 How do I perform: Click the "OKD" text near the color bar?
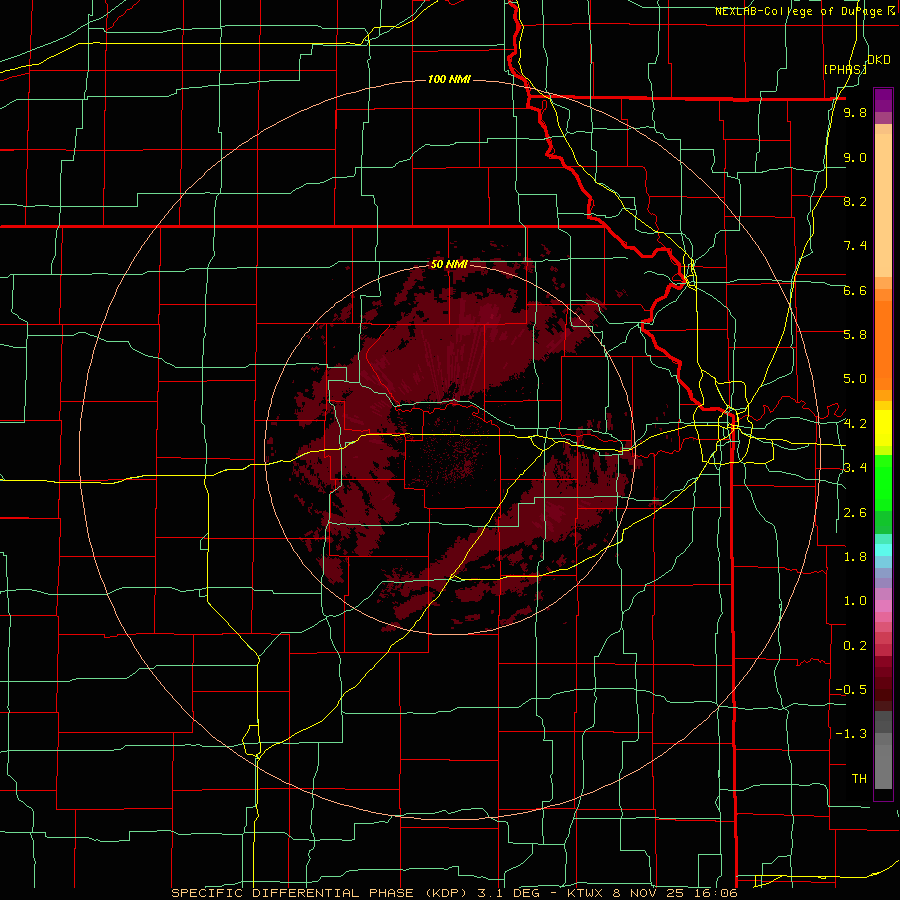(x=879, y=60)
